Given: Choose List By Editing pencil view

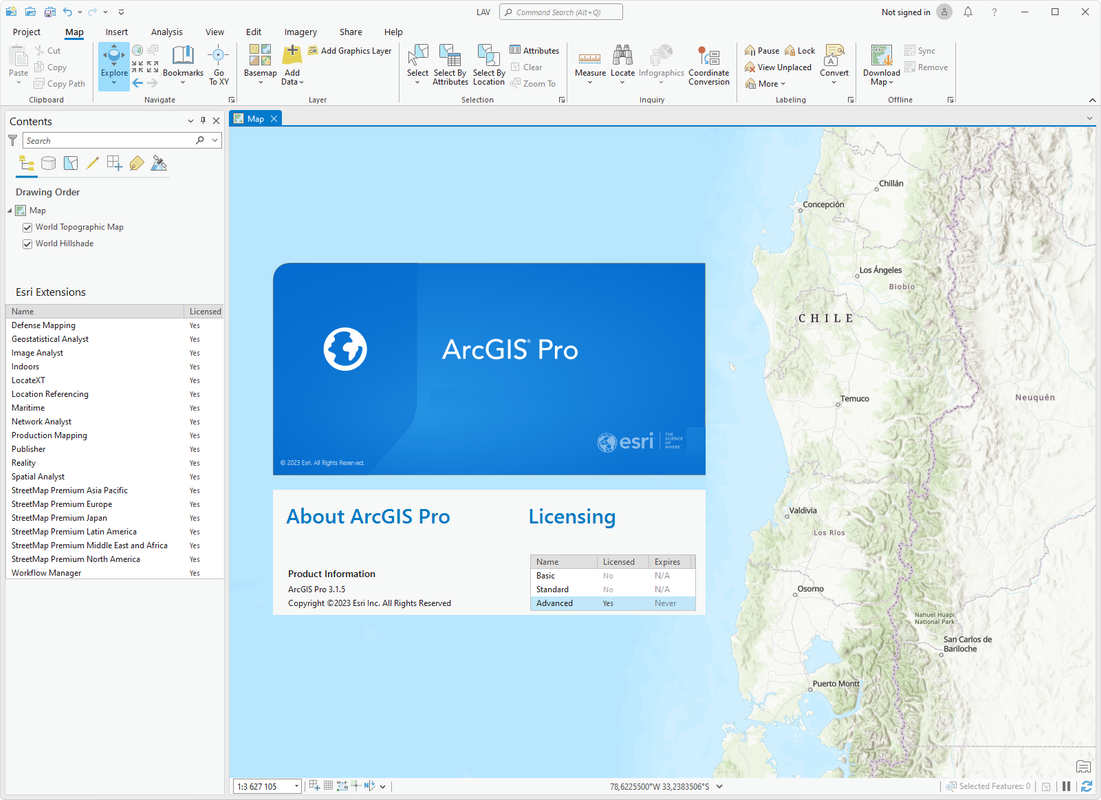Looking at the screenshot, I should [x=92, y=164].
